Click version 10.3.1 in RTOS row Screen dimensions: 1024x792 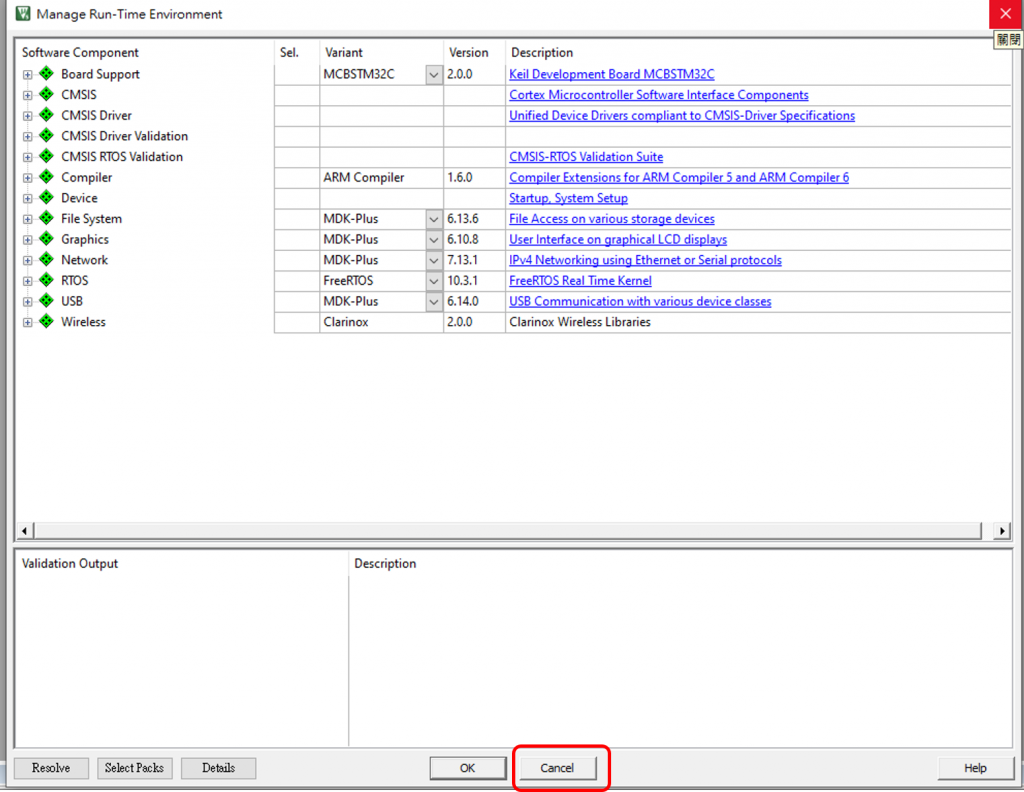click(x=462, y=281)
